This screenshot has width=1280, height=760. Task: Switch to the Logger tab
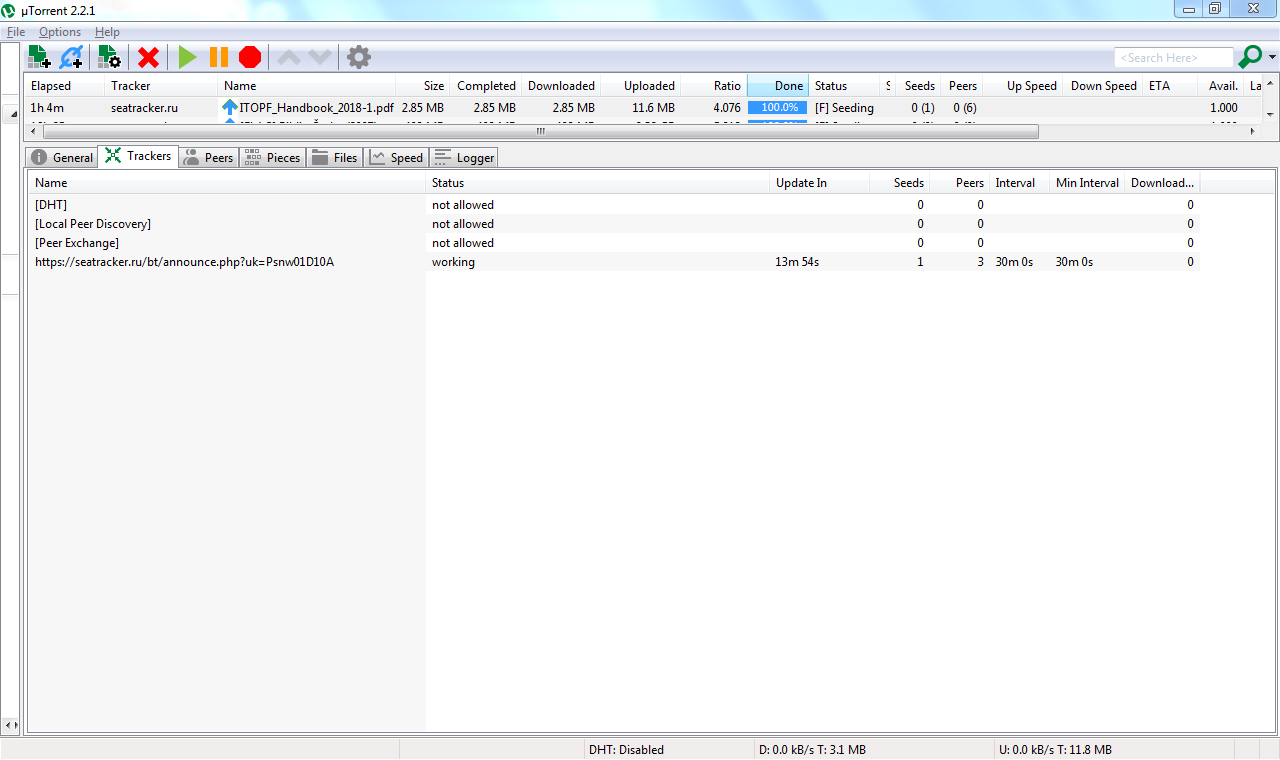point(464,157)
